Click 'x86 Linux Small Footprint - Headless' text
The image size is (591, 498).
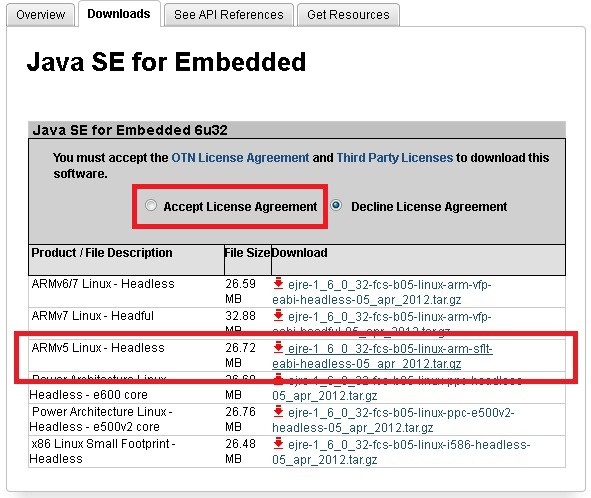(102, 451)
